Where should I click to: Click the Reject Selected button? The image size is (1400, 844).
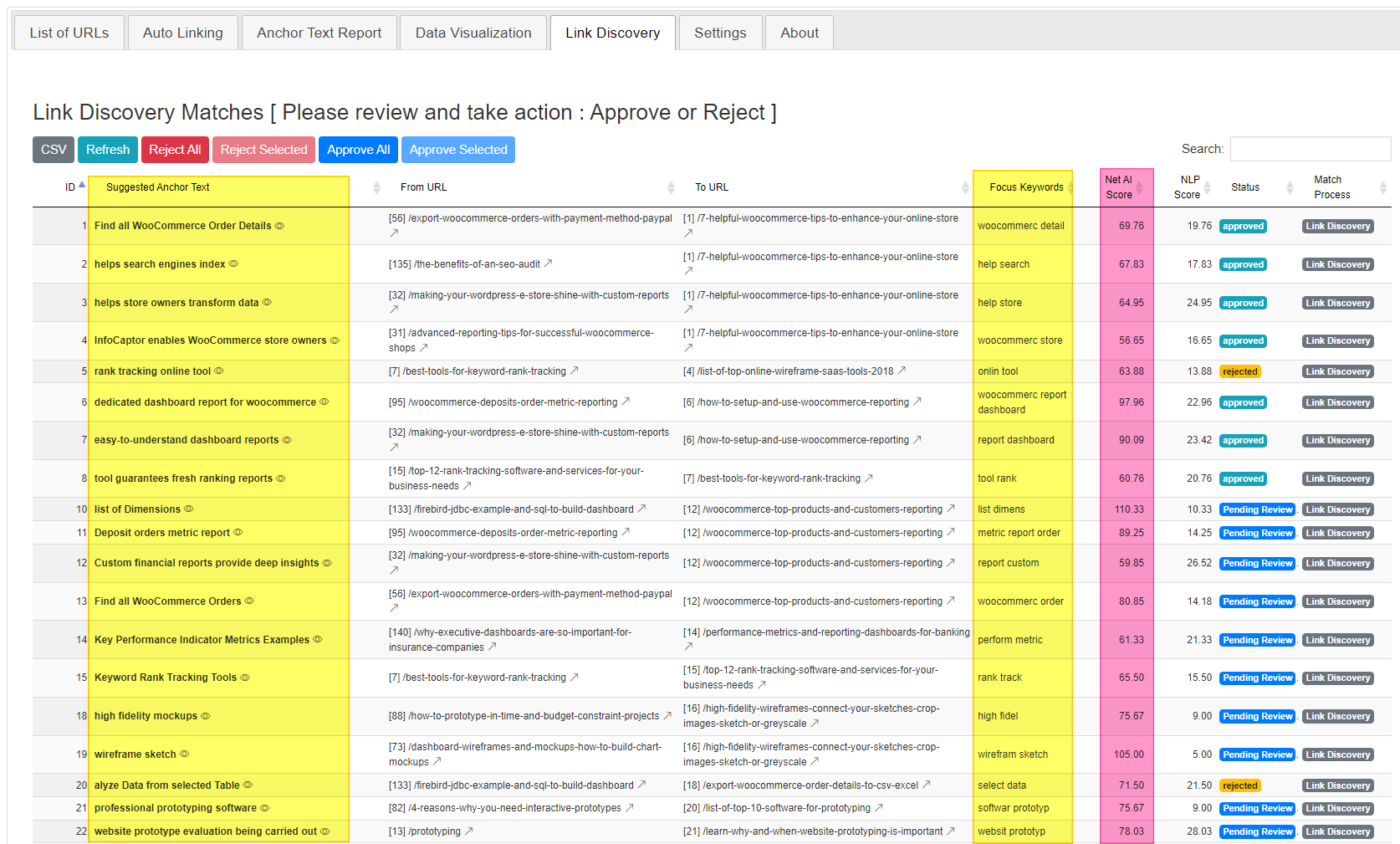pyautogui.click(x=263, y=150)
